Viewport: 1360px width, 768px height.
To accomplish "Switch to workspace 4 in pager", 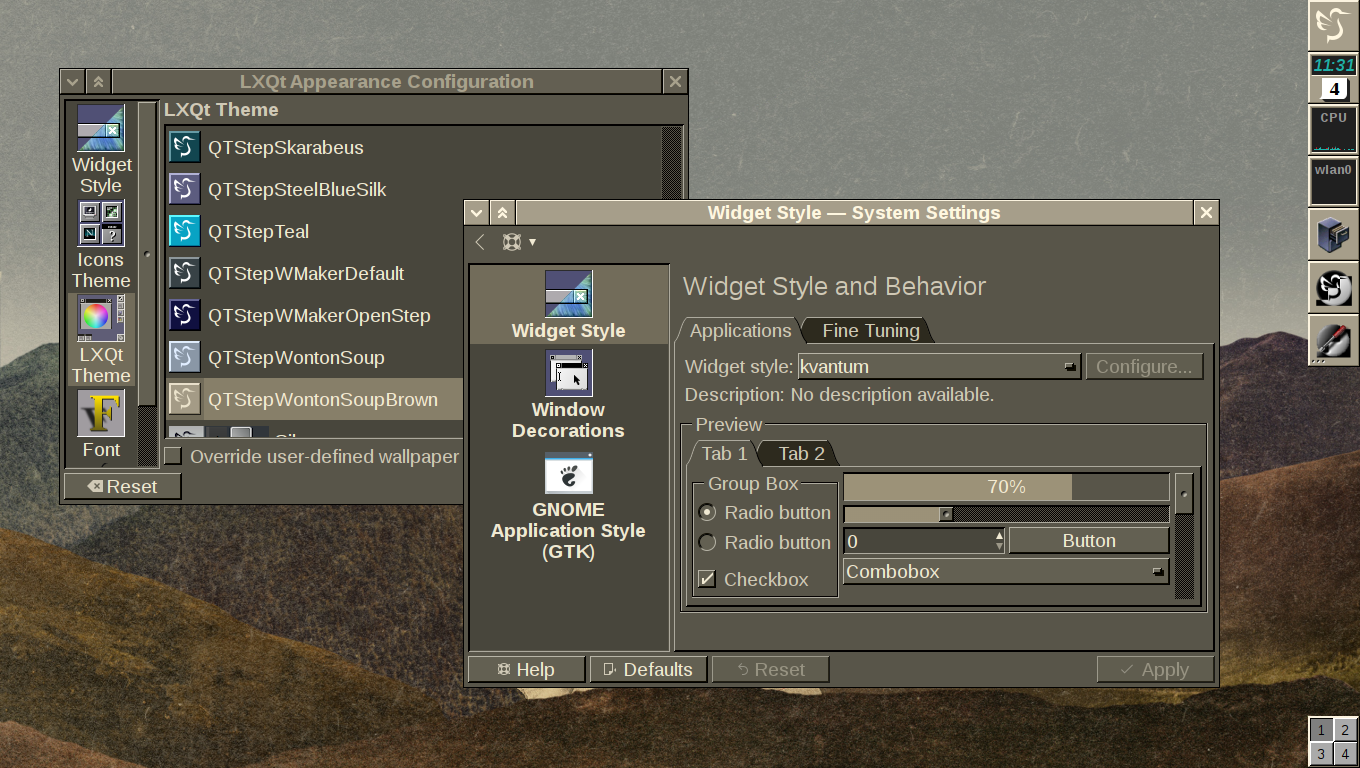I will (x=1345, y=754).
